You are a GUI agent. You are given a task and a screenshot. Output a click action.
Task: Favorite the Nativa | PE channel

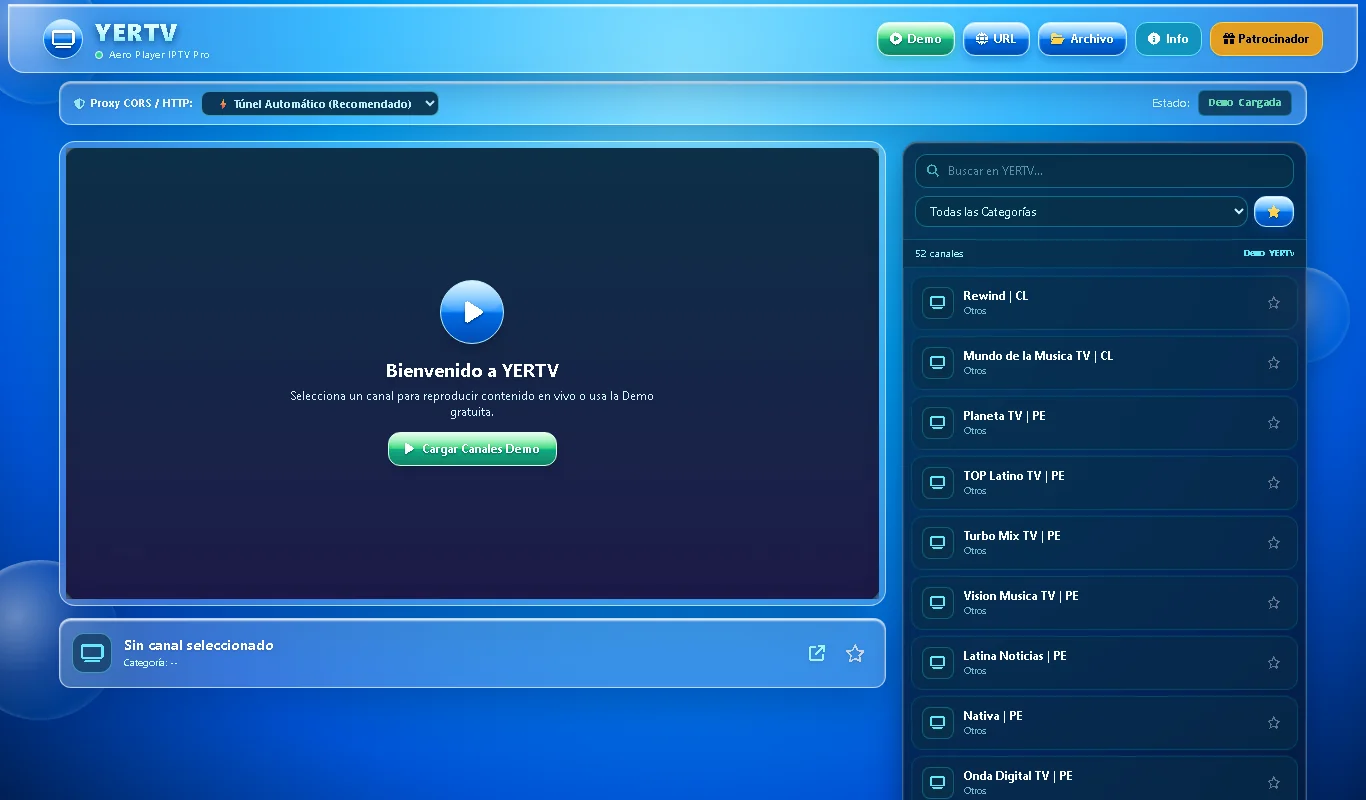click(1274, 723)
